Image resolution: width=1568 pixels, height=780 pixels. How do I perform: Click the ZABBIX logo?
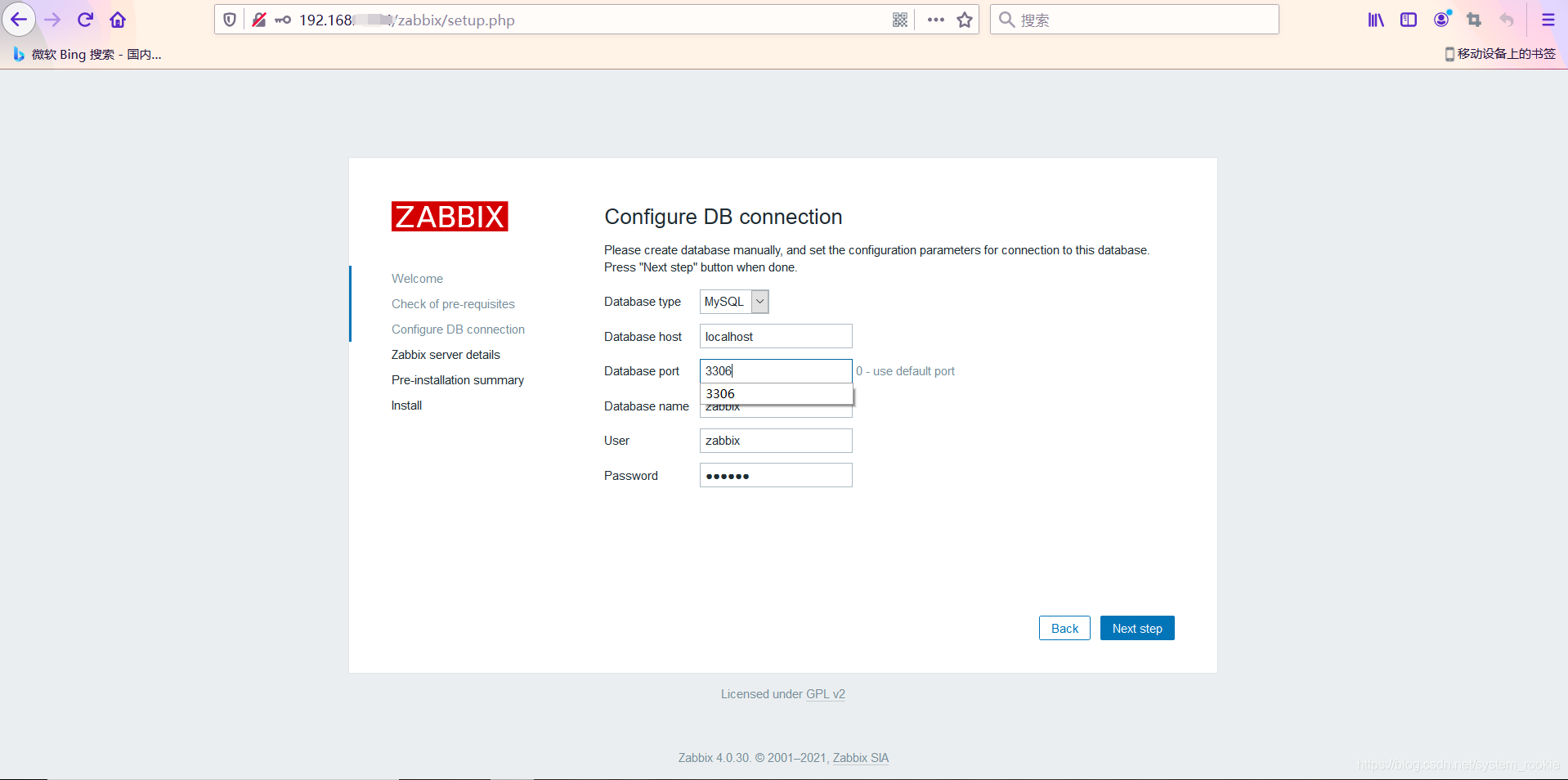pos(450,217)
